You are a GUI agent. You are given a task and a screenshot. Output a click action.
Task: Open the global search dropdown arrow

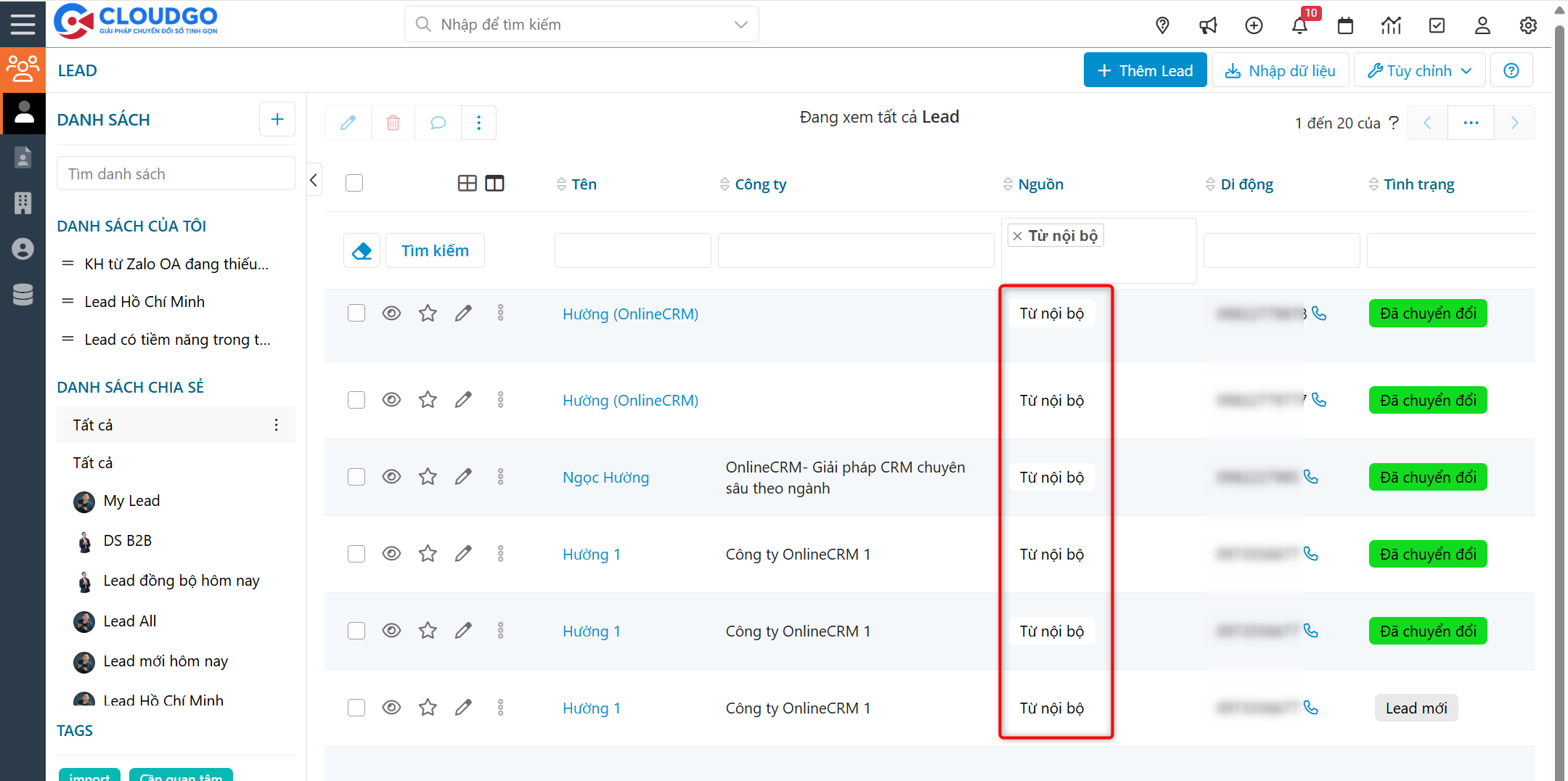740,25
